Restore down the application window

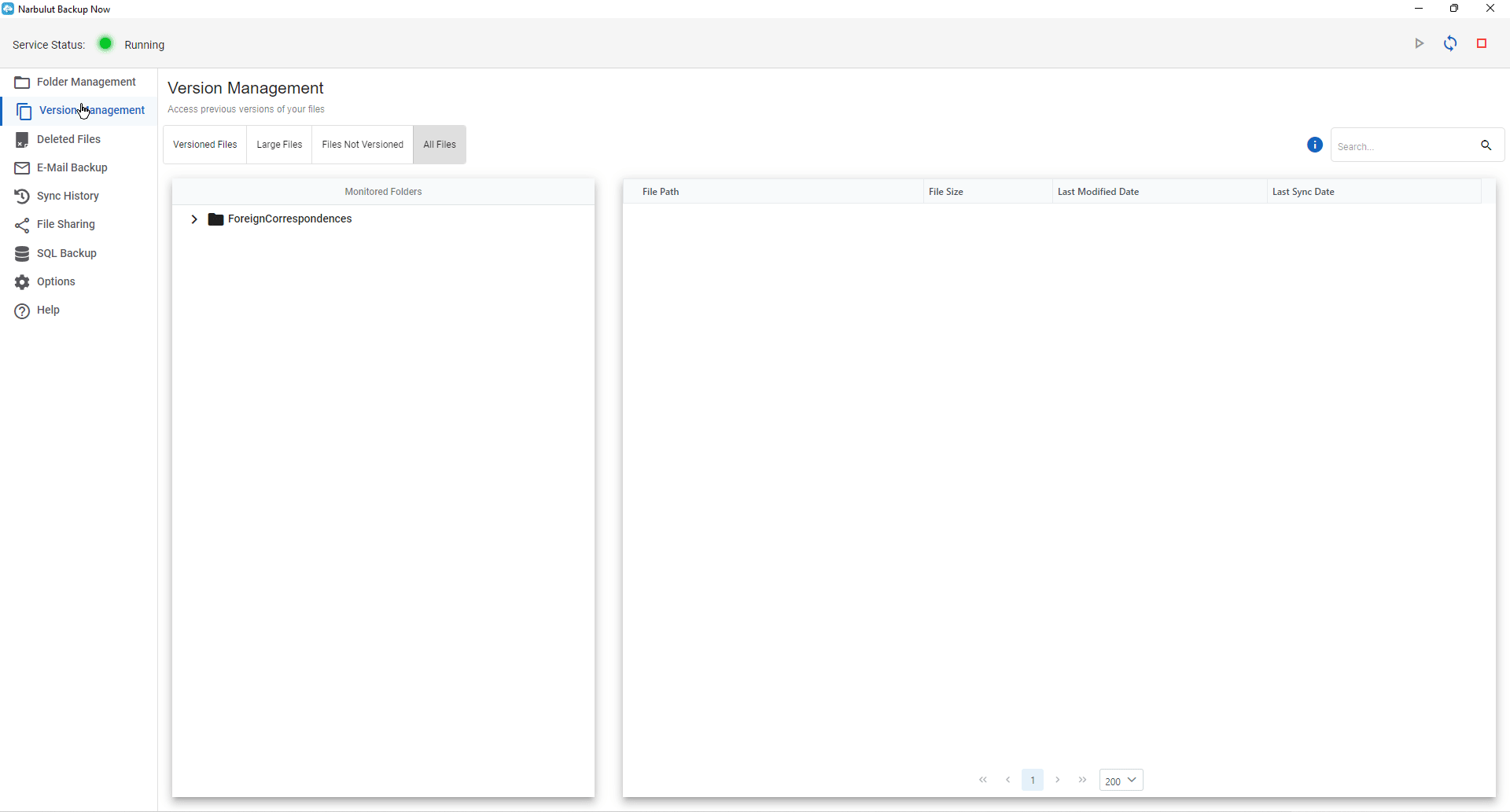pos(1454,9)
